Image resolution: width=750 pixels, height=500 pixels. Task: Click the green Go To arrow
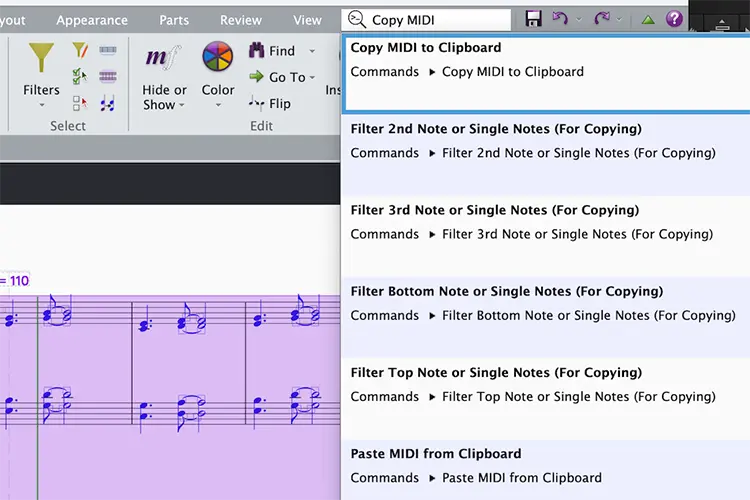(256, 77)
